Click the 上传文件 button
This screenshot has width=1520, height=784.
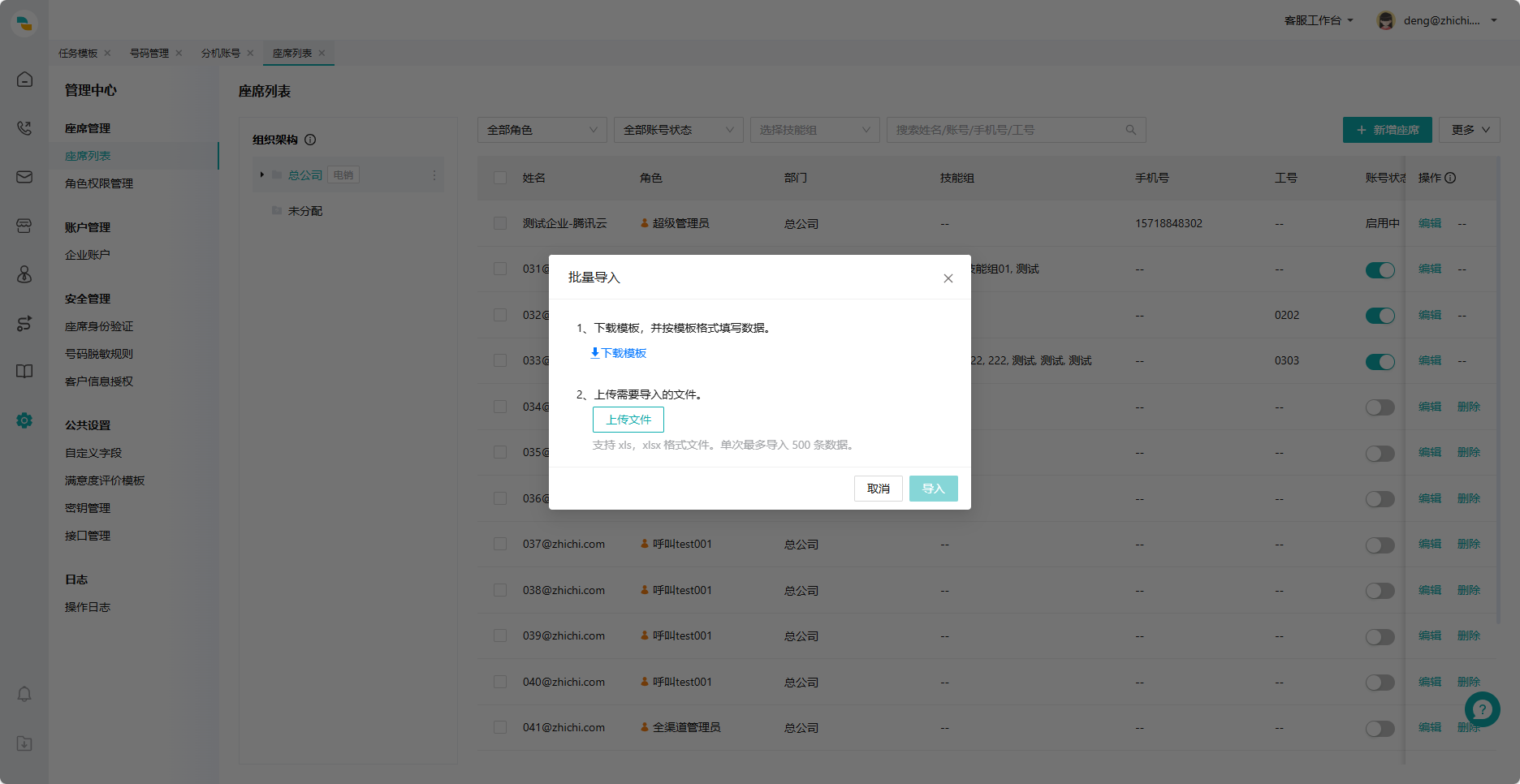tap(628, 420)
